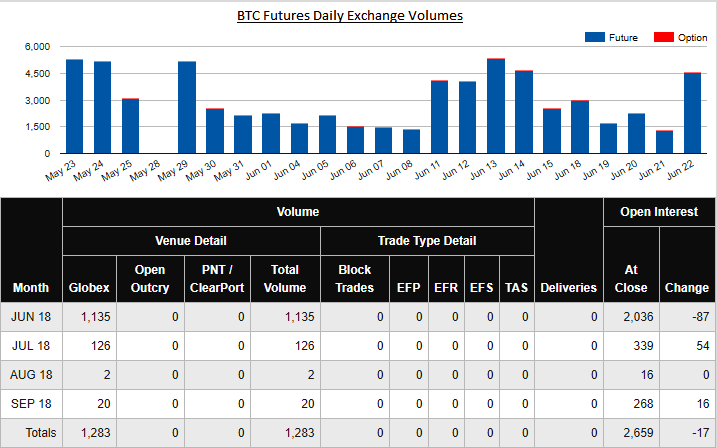
Task: Select the JUN 18 month row
Action: click(x=31, y=317)
